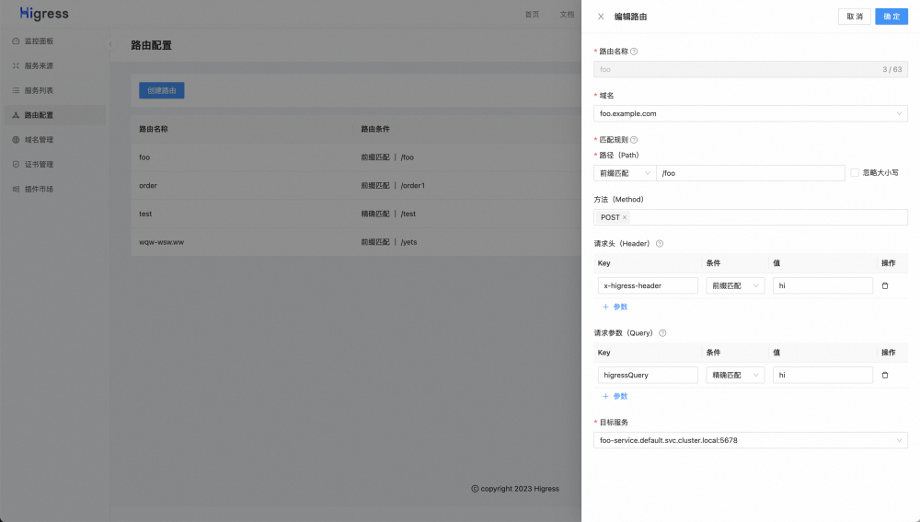
Task: Expand the path match type dropdown
Action: (x=624, y=173)
